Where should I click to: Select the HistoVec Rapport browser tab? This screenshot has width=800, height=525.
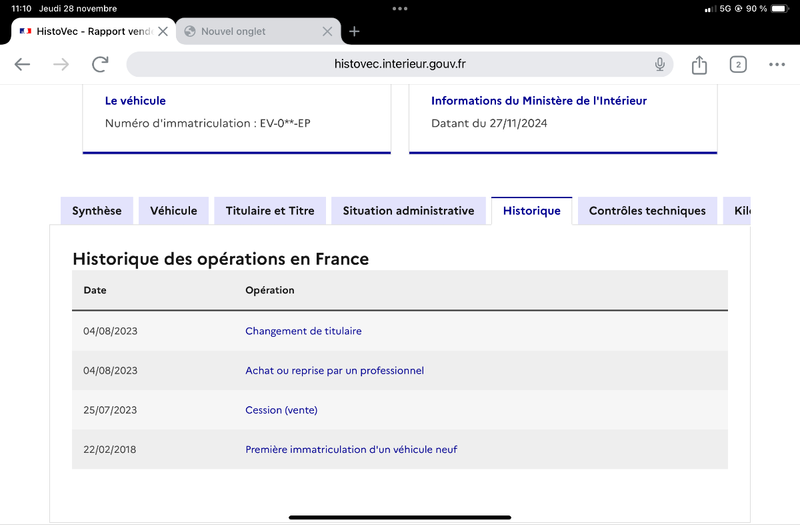pyautogui.click(x=94, y=32)
